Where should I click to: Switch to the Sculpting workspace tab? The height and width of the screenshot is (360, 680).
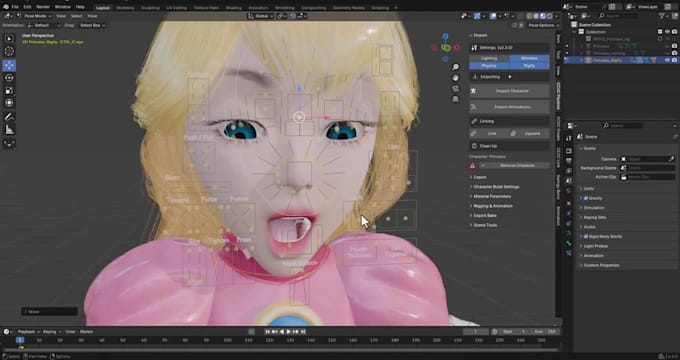tap(150, 8)
